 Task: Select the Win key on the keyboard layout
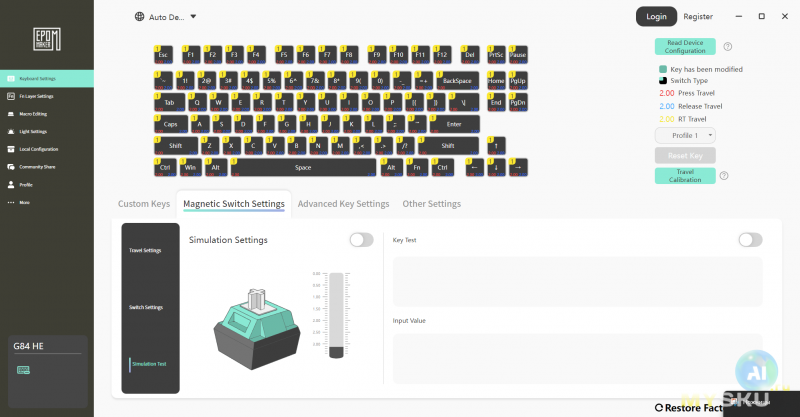(190, 167)
